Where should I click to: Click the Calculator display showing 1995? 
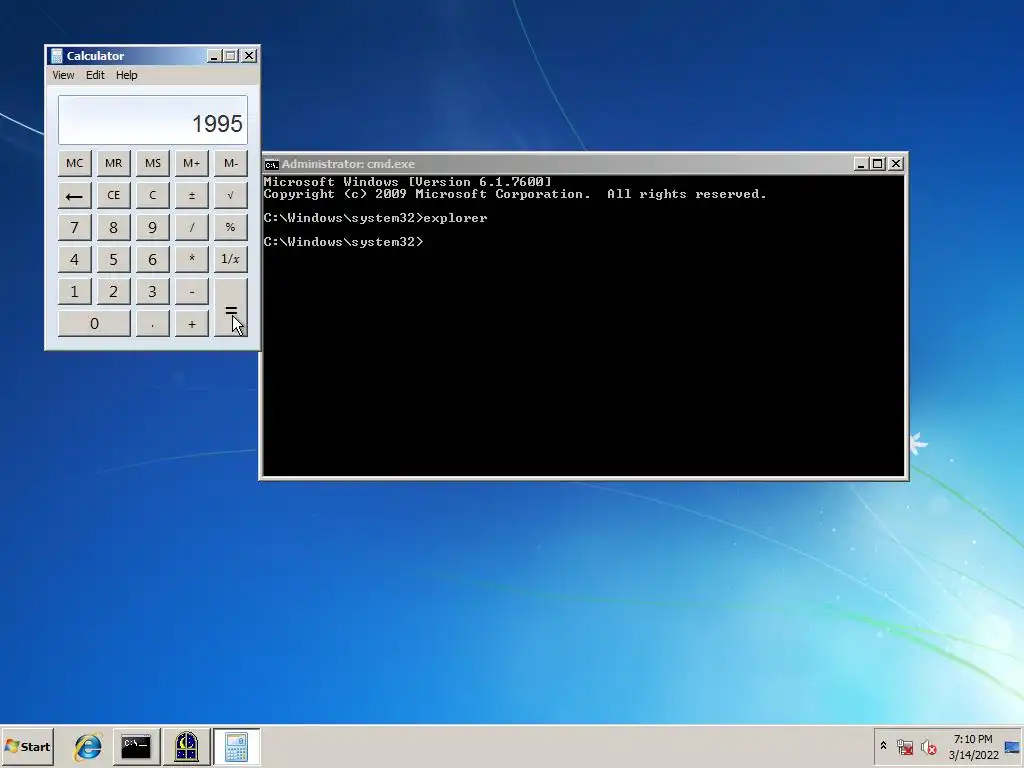tap(153, 120)
